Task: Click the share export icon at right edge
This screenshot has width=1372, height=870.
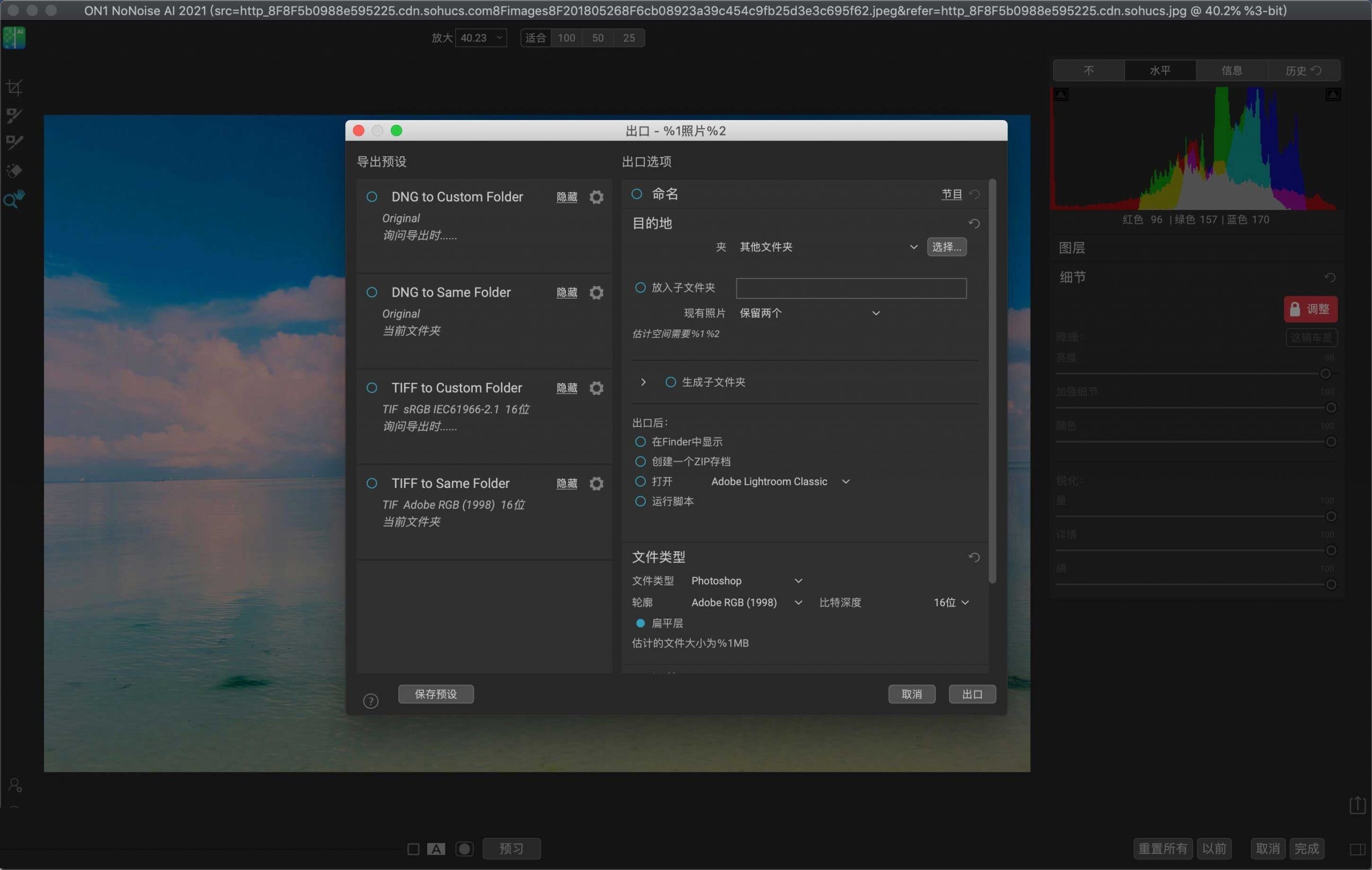Action: tap(1357, 805)
